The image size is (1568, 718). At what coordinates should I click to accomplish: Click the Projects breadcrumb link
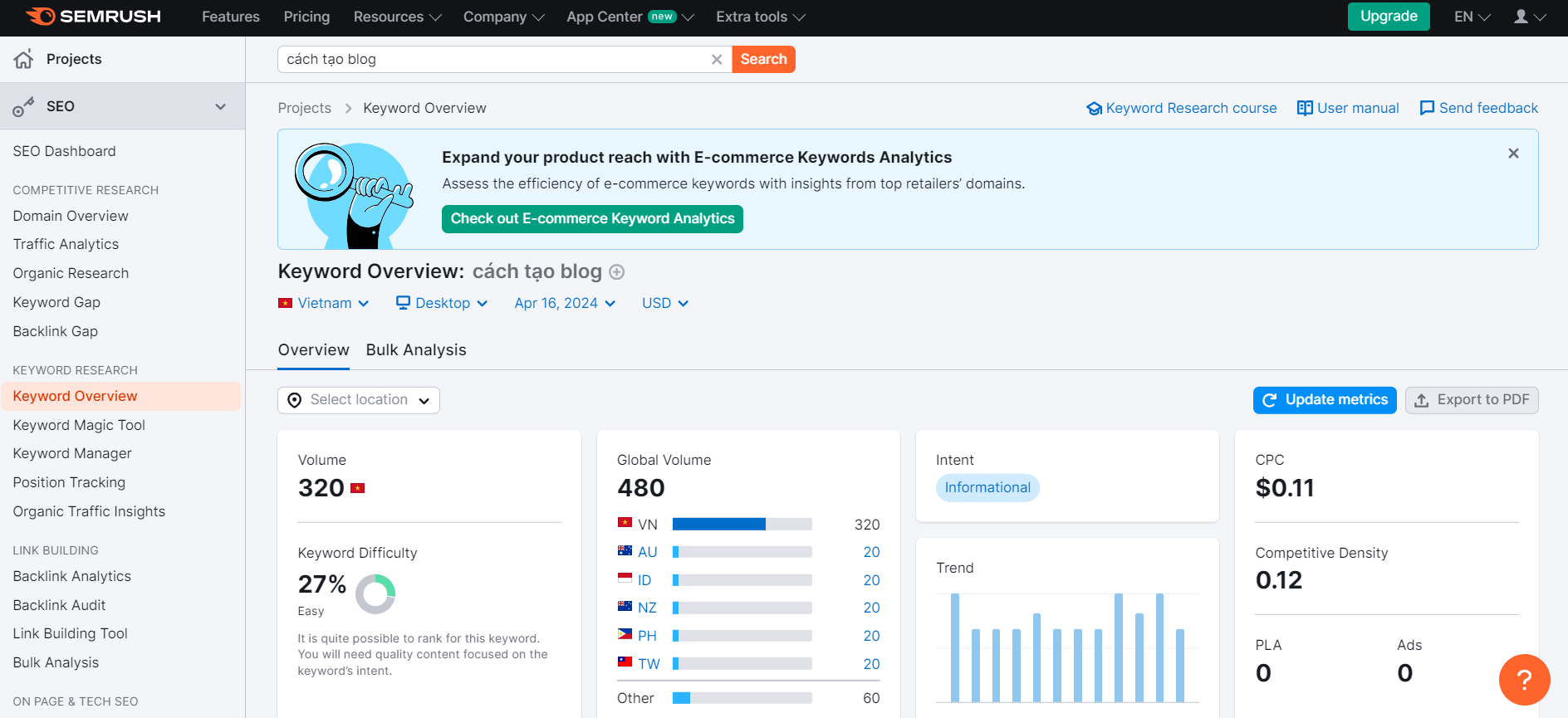pos(304,108)
